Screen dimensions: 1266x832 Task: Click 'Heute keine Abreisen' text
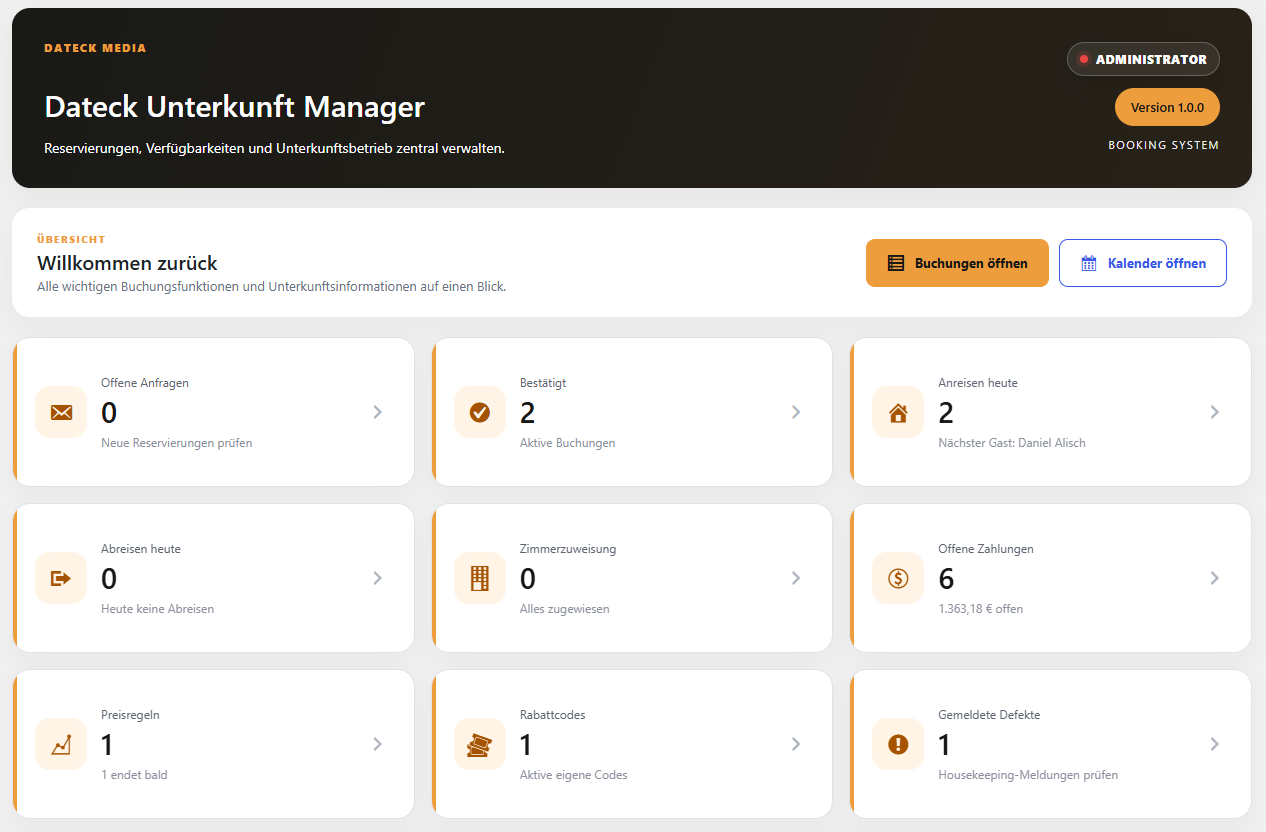(x=157, y=609)
